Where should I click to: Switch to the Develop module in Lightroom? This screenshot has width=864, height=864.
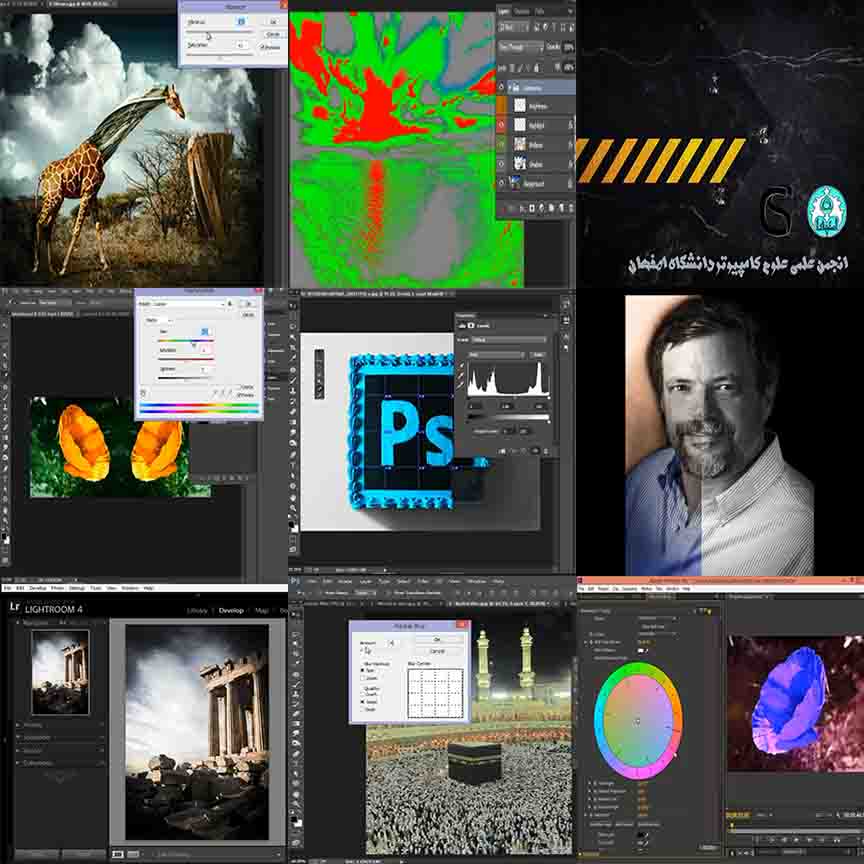(x=231, y=610)
